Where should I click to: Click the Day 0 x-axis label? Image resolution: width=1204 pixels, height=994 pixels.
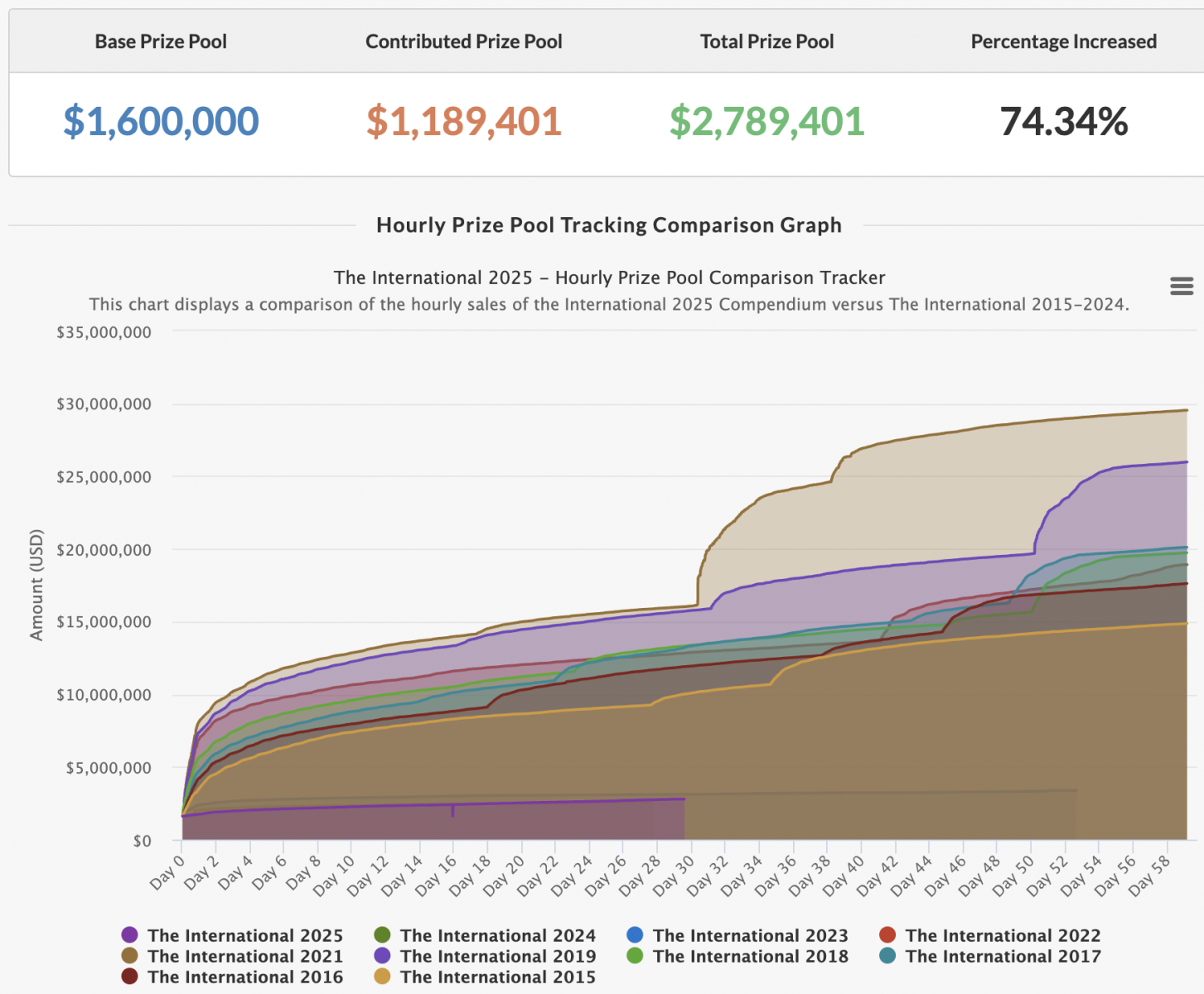coord(167,872)
